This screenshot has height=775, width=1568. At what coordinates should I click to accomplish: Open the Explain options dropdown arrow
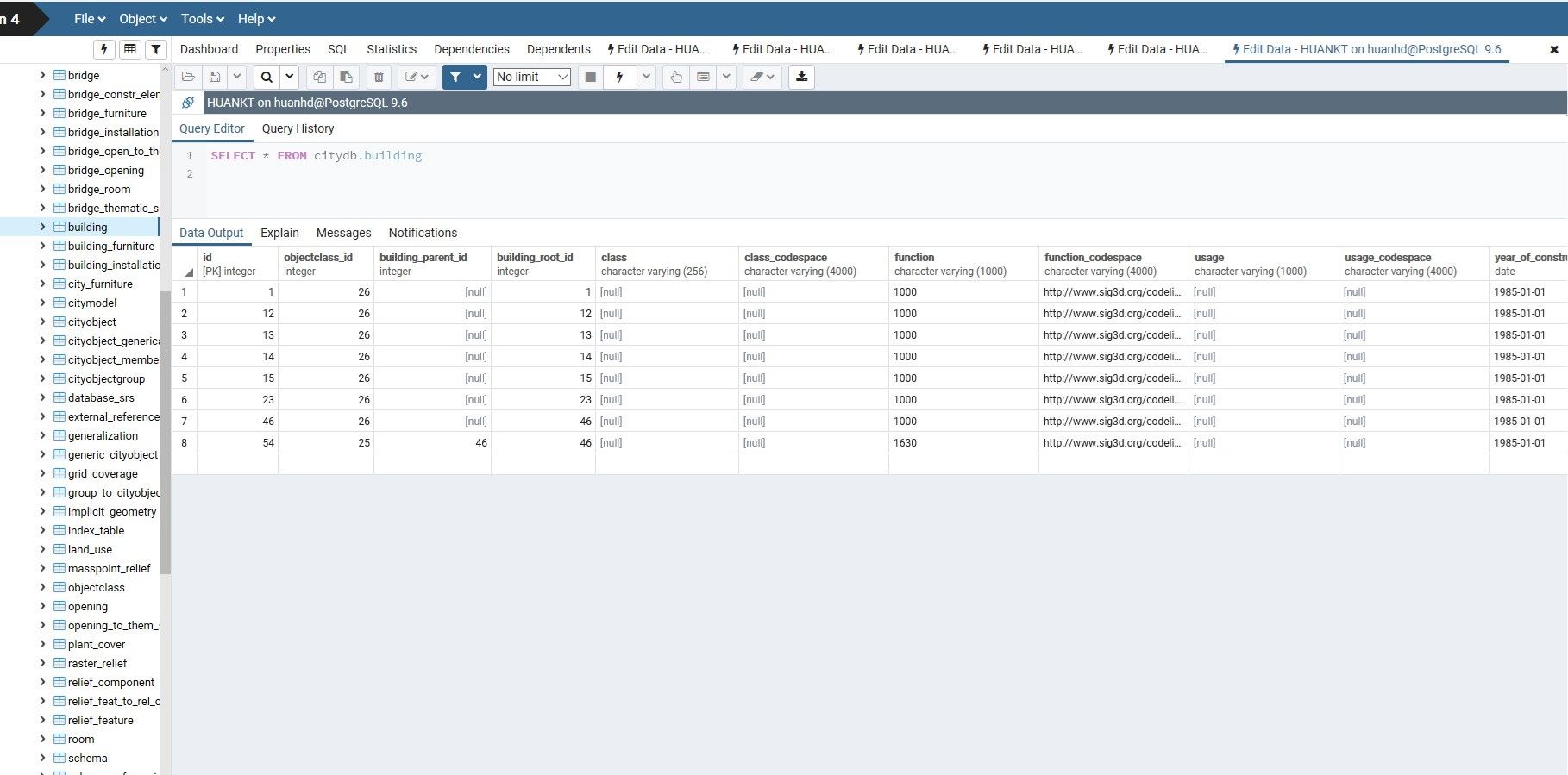726,77
